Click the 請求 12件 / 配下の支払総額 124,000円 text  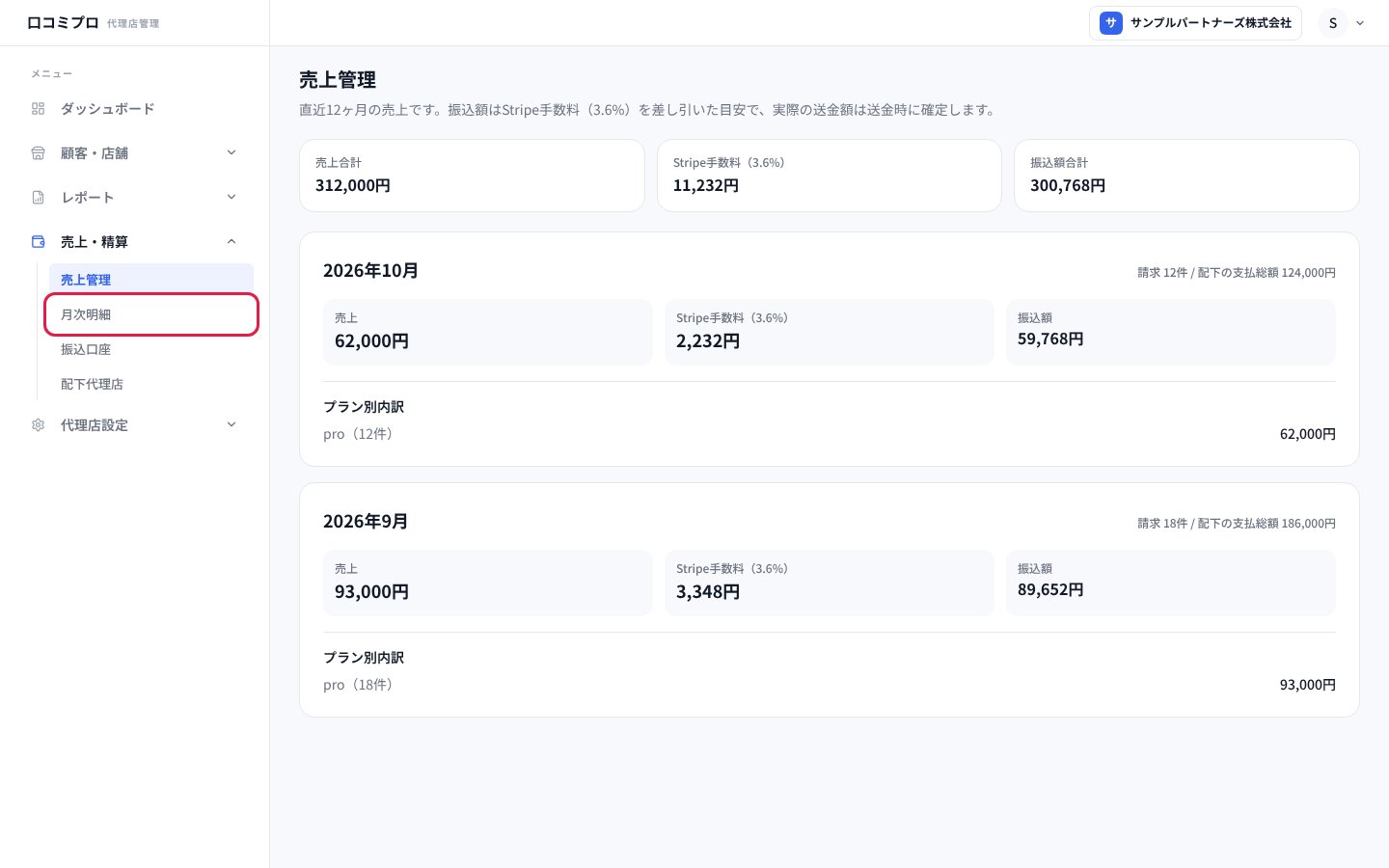click(1237, 273)
